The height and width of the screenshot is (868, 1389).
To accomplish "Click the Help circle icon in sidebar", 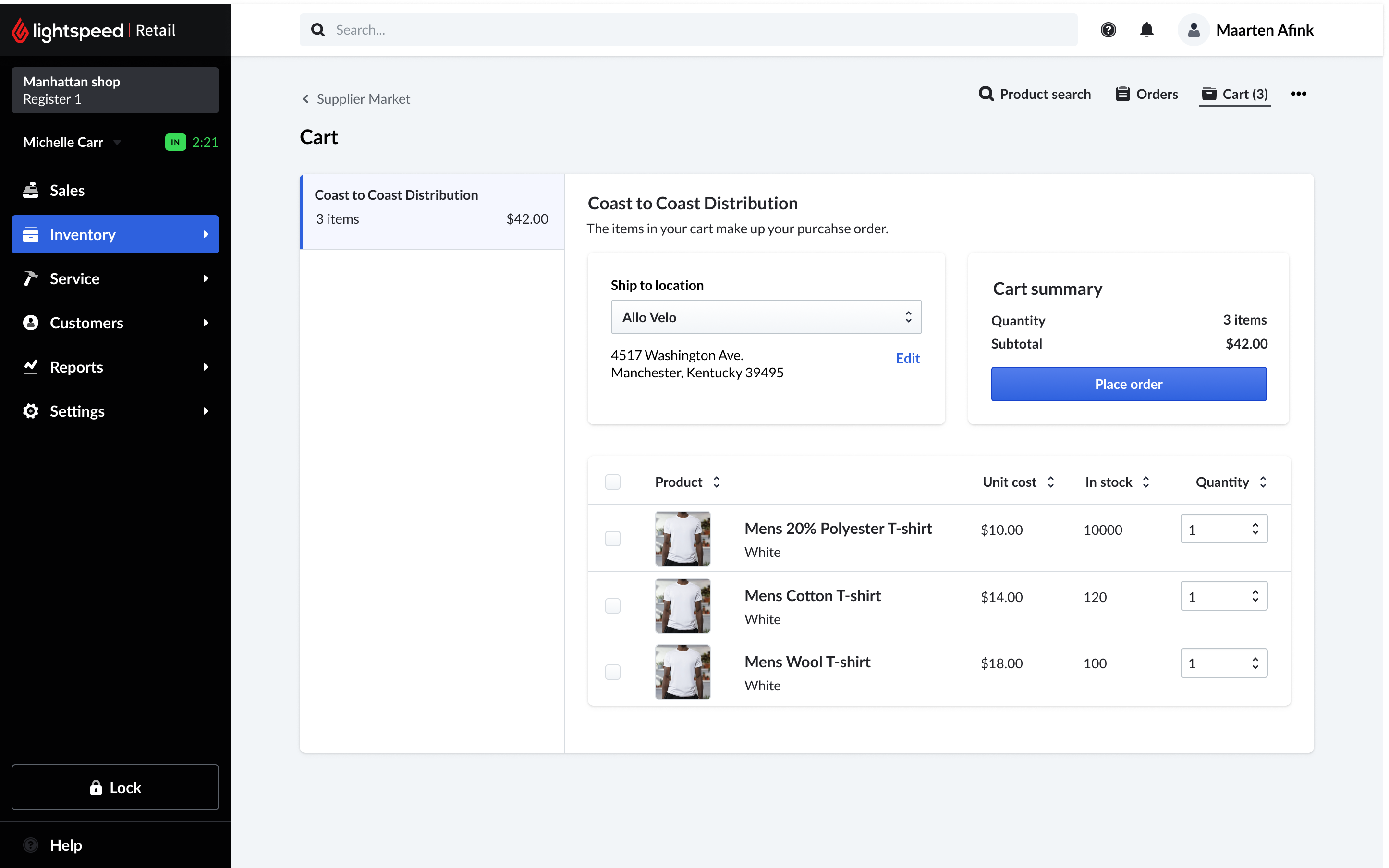I will point(30,845).
